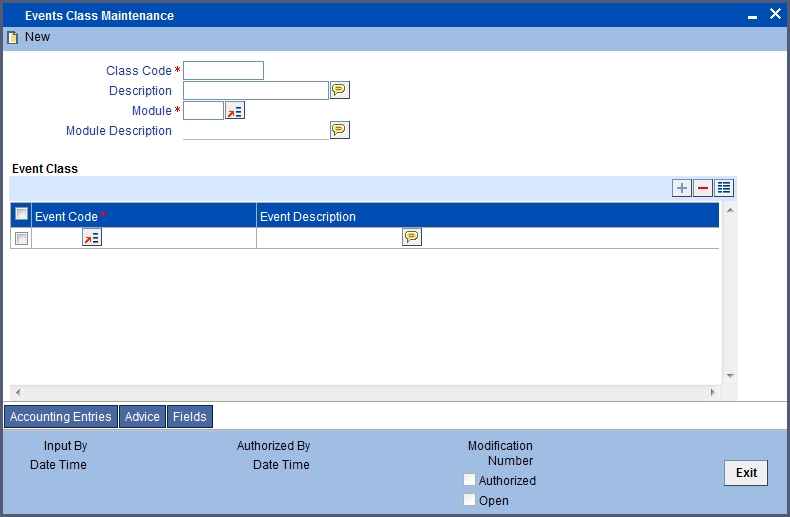The height and width of the screenshot is (517, 790).
Task: Open the Description field comment popup icon
Action: click(340, 90)
